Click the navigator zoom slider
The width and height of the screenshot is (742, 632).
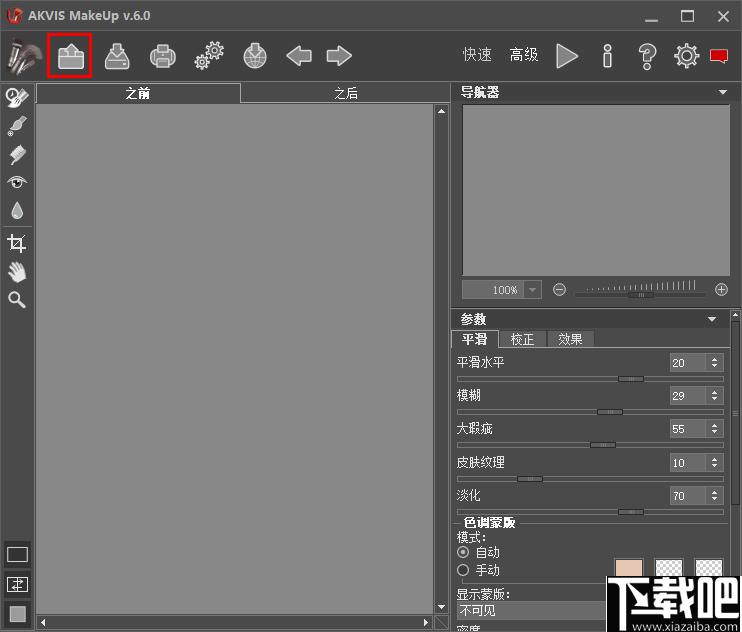641,295
